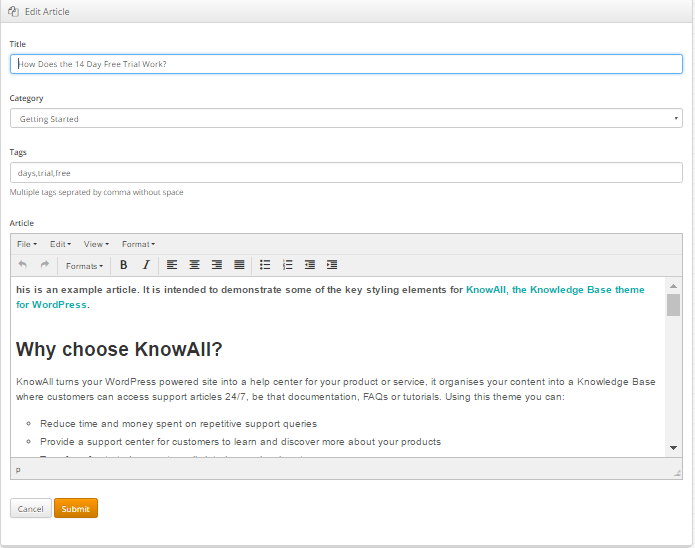Submit the edited article
This screenshot has height=548, width=695.
[76, 509]
